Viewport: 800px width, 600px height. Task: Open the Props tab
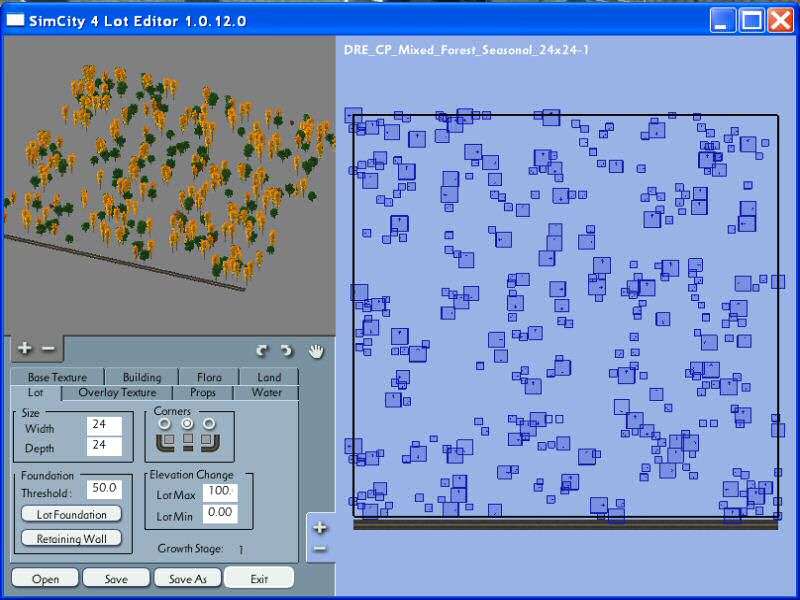click(x=203, y=392)
